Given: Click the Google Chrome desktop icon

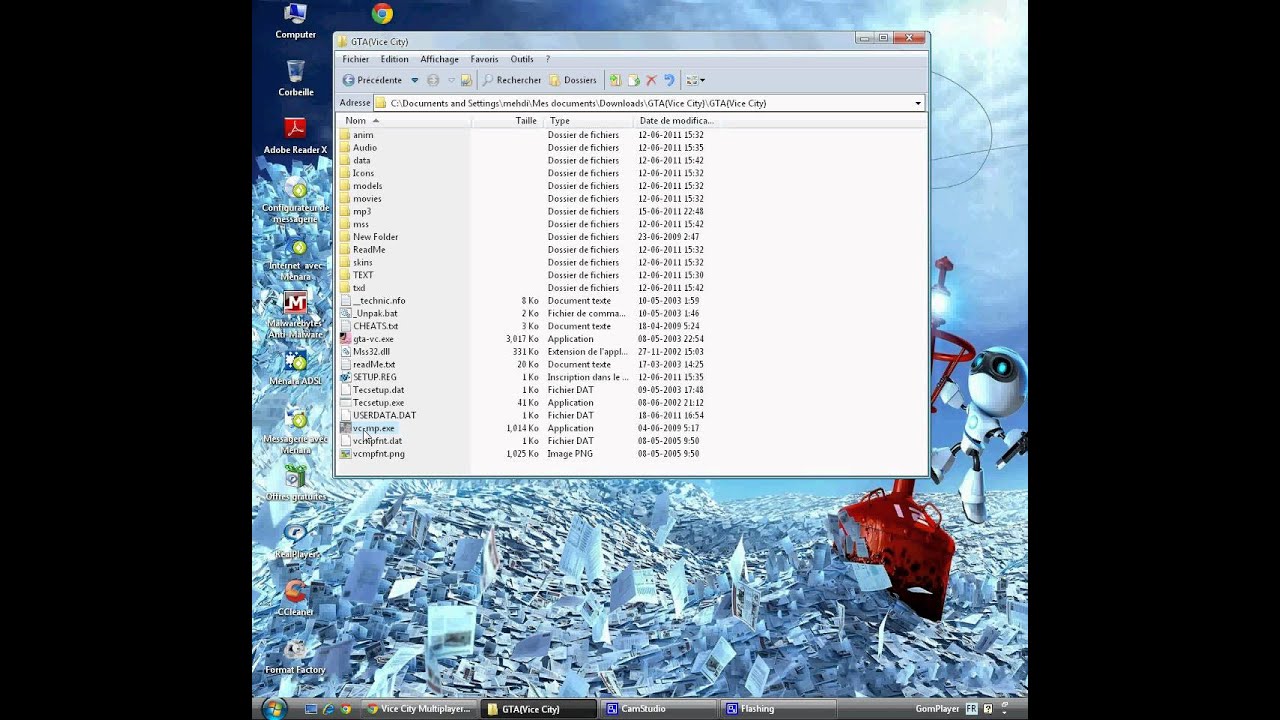Looking at the screenshot, I should (x=382, y=13).
